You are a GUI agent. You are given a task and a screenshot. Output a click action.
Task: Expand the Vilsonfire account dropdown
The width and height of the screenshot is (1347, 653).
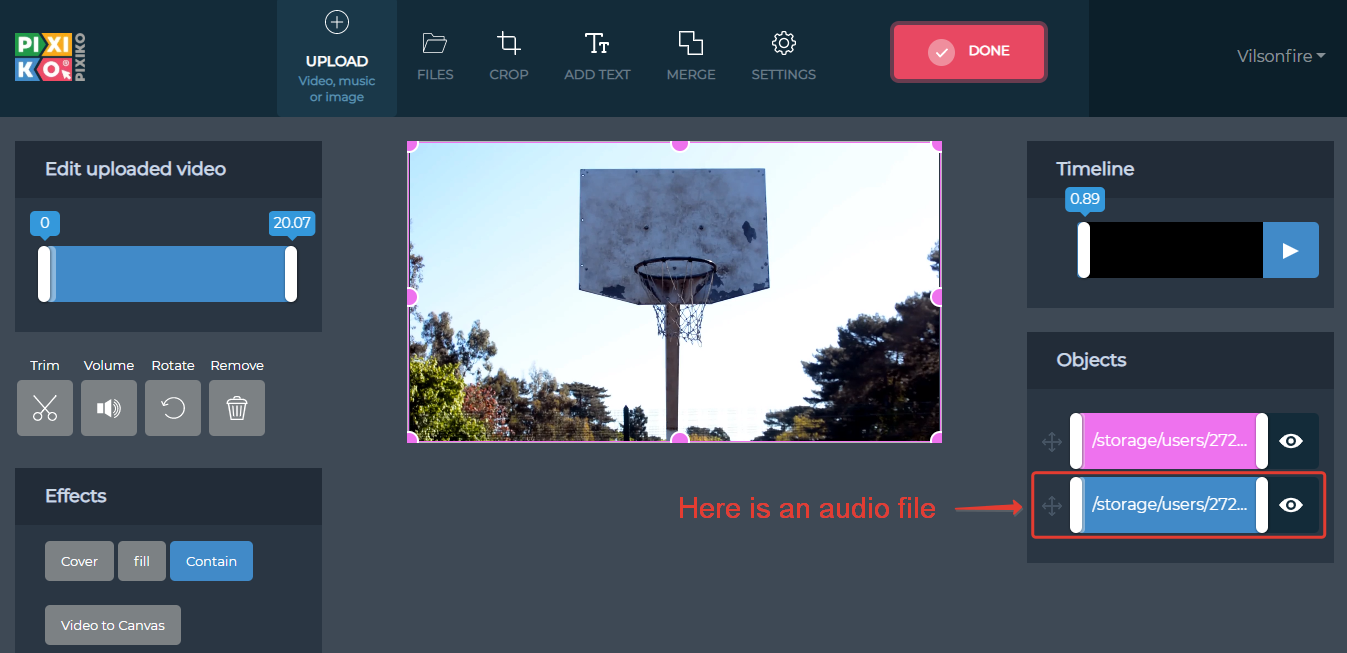tap(1281, 56)
